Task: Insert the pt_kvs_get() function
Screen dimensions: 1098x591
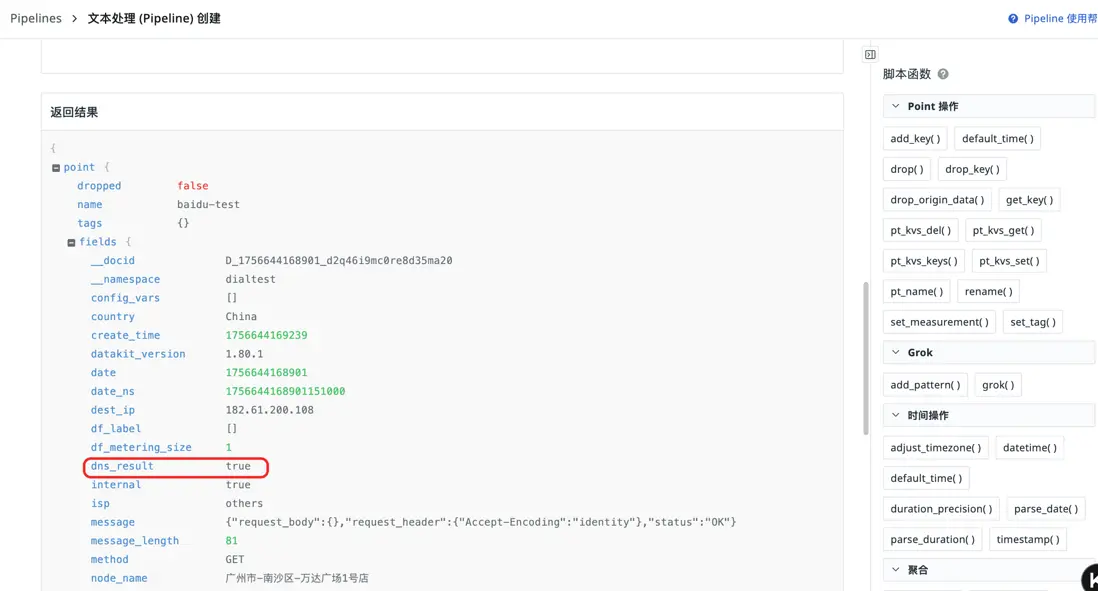Action: [1003, 230]
